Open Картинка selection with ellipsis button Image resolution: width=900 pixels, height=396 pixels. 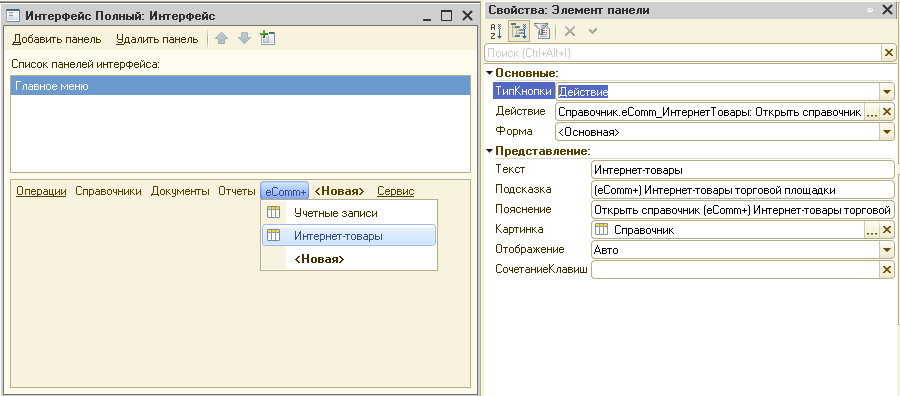point(872,230)
